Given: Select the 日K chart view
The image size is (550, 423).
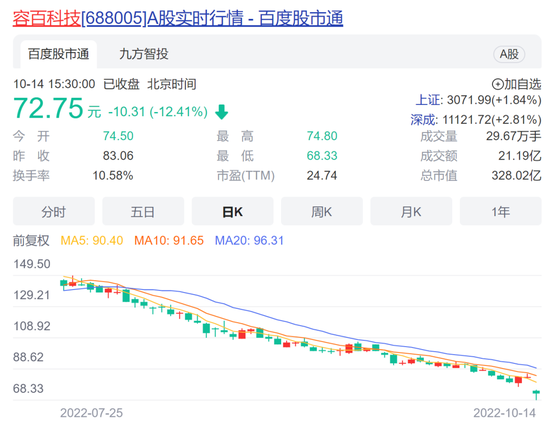Looking at the screenshot, I should [233, 211].
